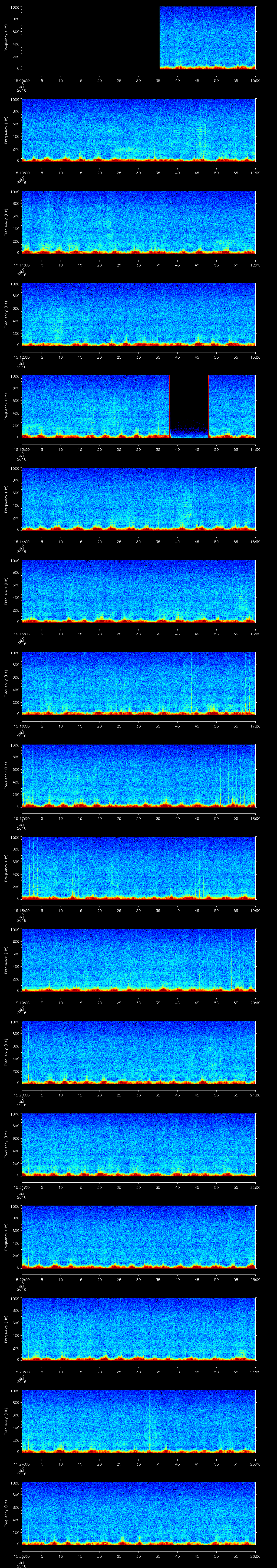
Task: Click the Frequency (Hz) label of 15:18 panel
Action: tap(7, 868)
